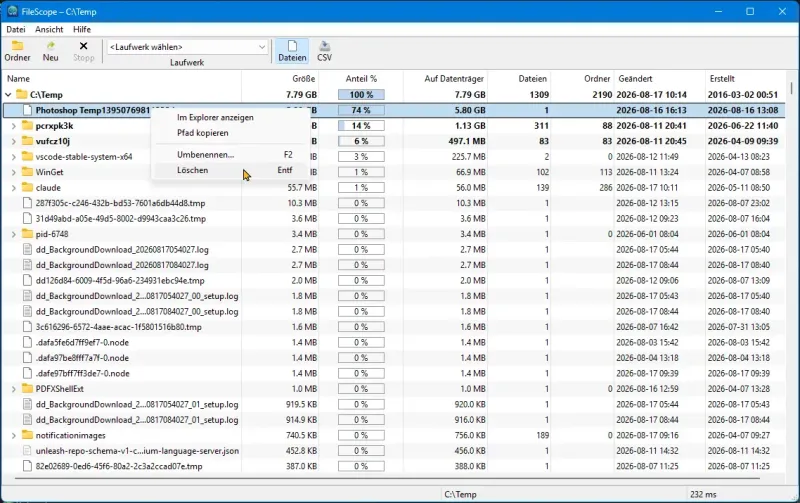Click the unleash-repo-schema json file icon
This screenshot has height=503, width=800.
(x=27, y=450)
